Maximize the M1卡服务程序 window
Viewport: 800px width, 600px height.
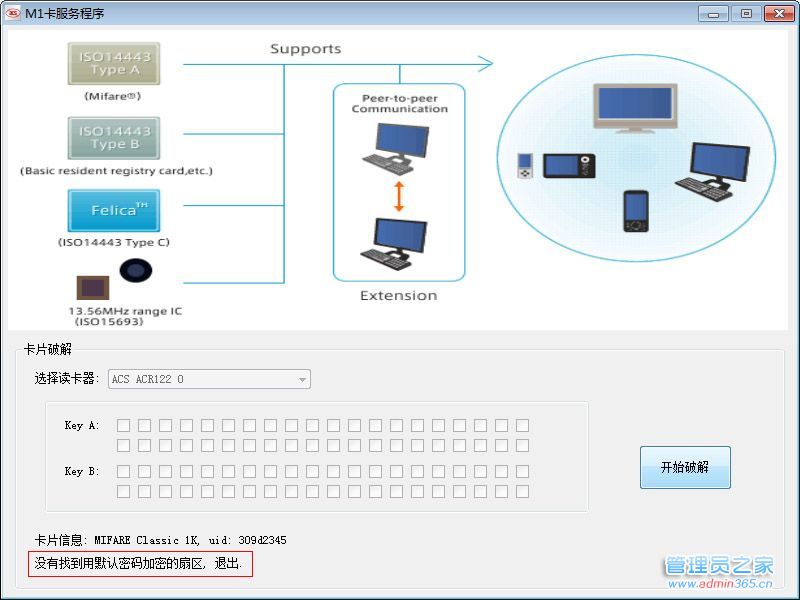746,13
